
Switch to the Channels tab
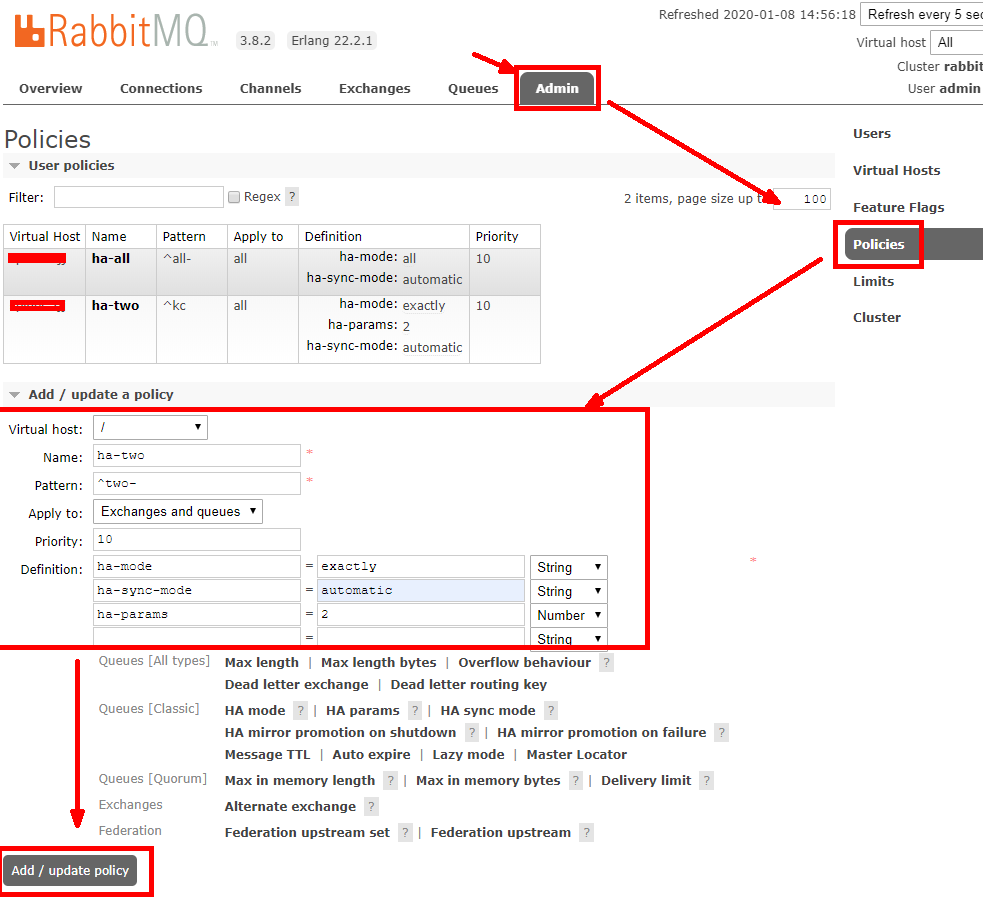[x=270, y=88]
